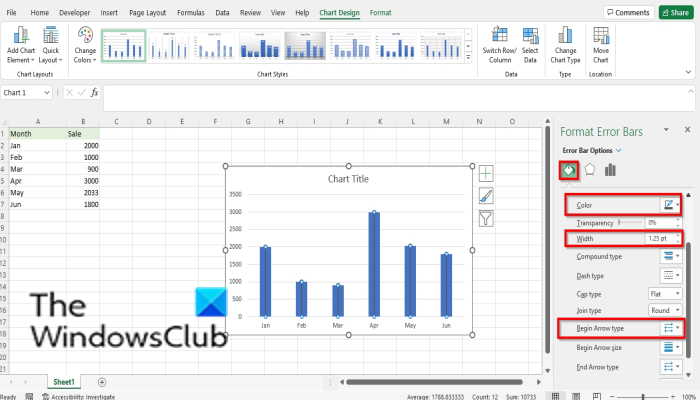Open the Format tab
Viewport: 700px width, 400px height.
click(x=380, y=12)
